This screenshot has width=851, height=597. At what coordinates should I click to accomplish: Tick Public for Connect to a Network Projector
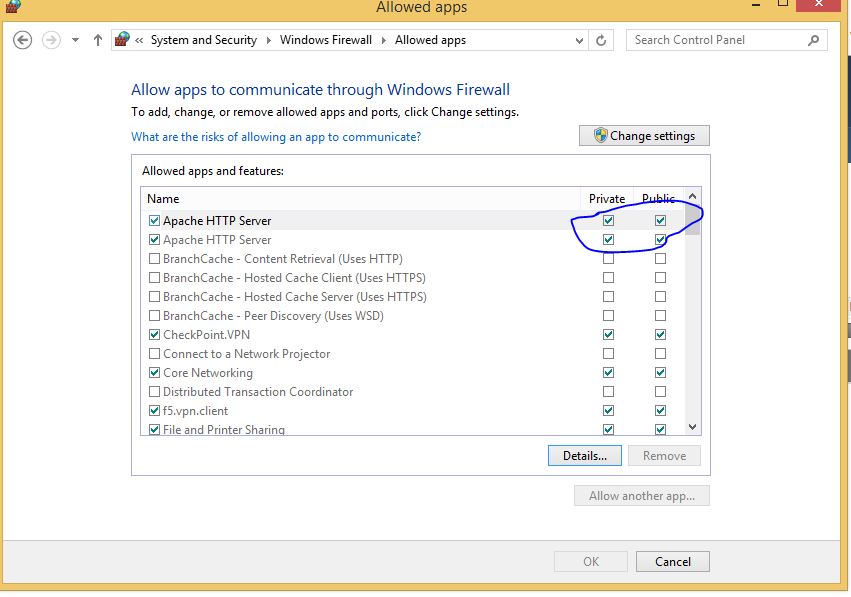[x=660, y=354]
